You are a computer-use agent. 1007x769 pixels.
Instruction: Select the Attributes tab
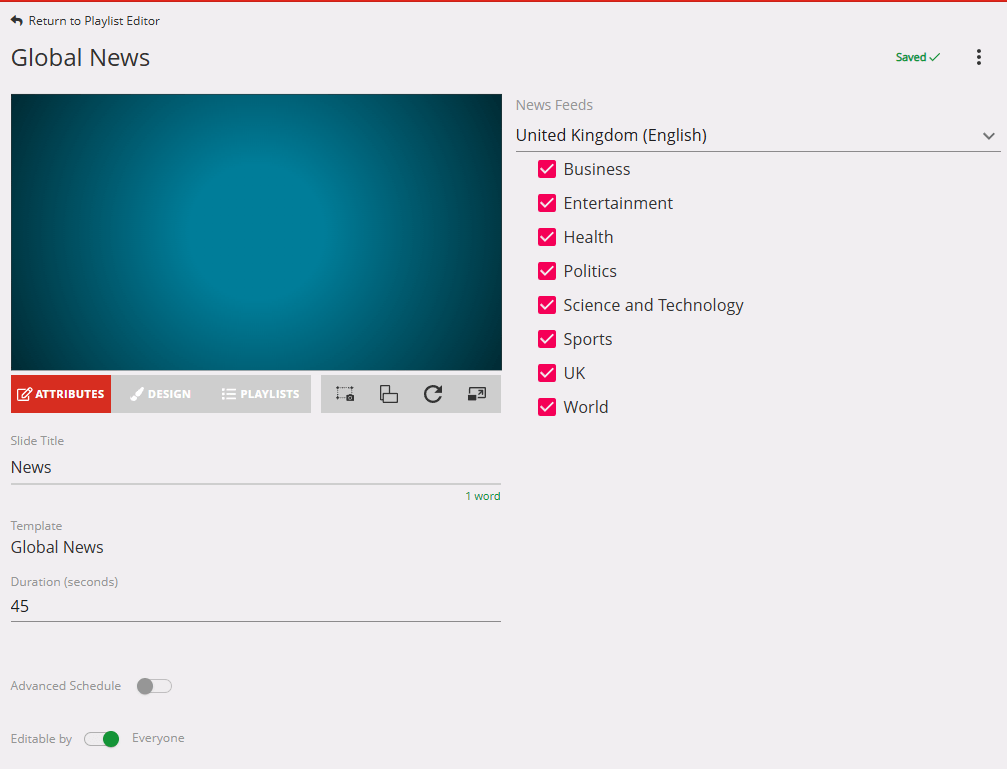[x=61, y=394]
